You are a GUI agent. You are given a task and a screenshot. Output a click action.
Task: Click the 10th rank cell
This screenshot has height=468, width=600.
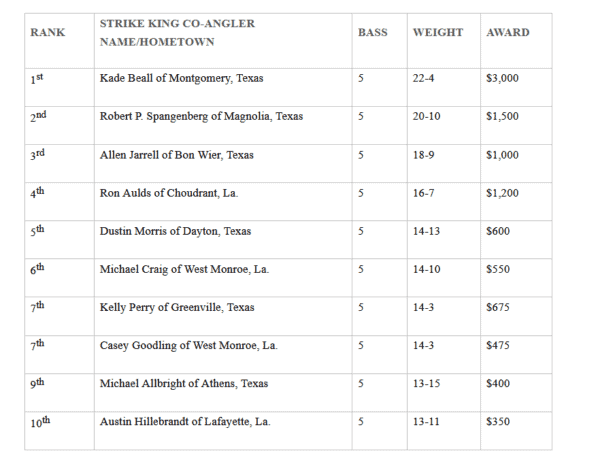point(38,422)
